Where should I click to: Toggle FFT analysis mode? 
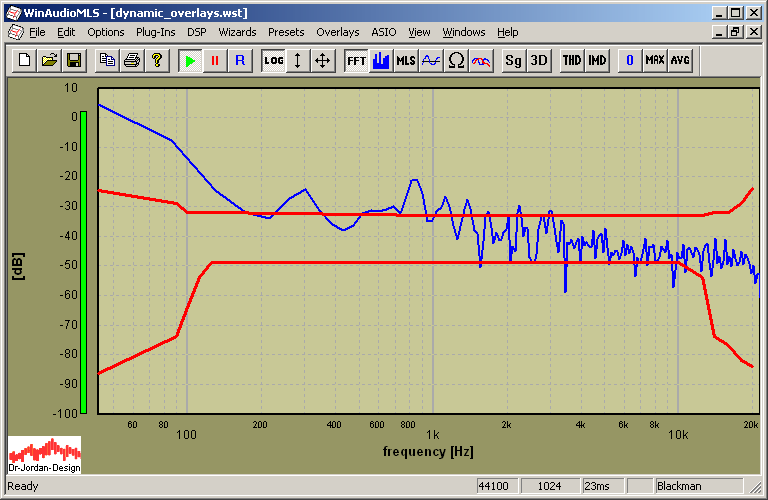coord(356,60)
